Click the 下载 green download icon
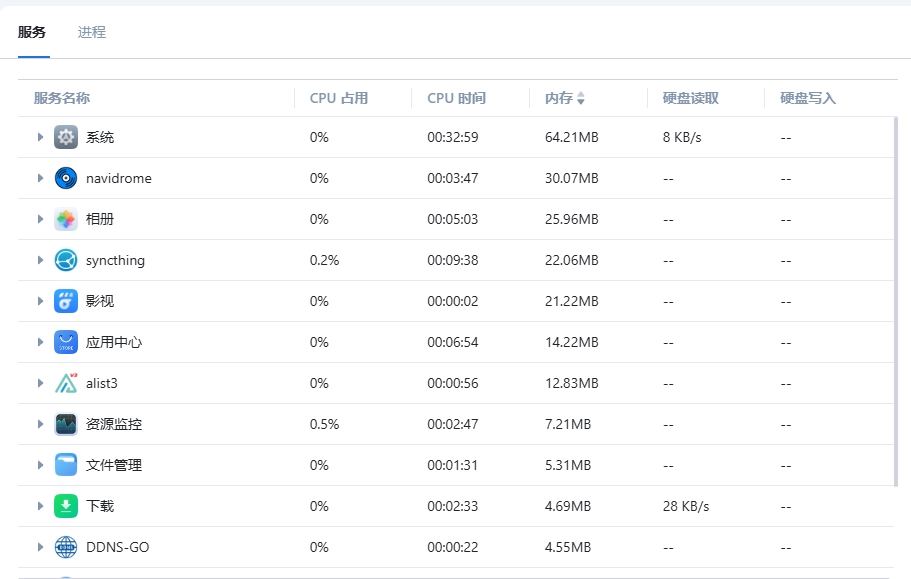This screenshot has height=579, width=911. (x=66, y=506)
